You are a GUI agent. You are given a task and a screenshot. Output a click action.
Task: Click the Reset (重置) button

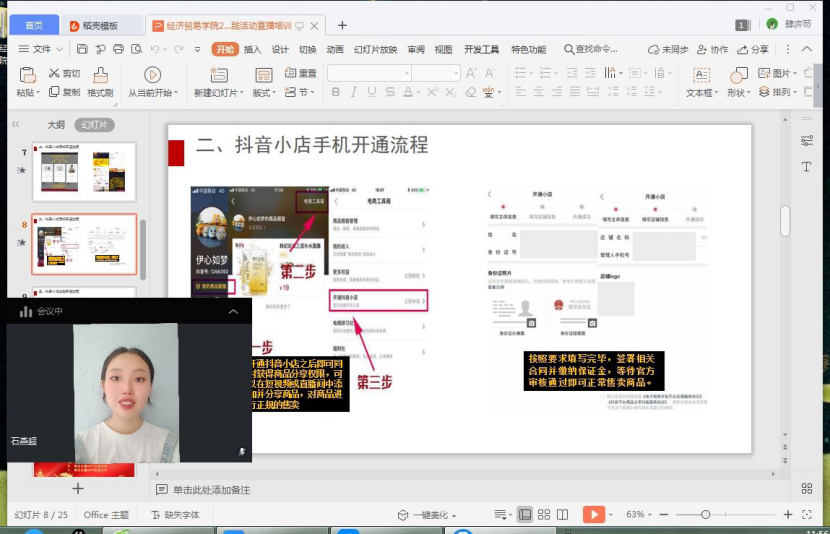(300, 73)
